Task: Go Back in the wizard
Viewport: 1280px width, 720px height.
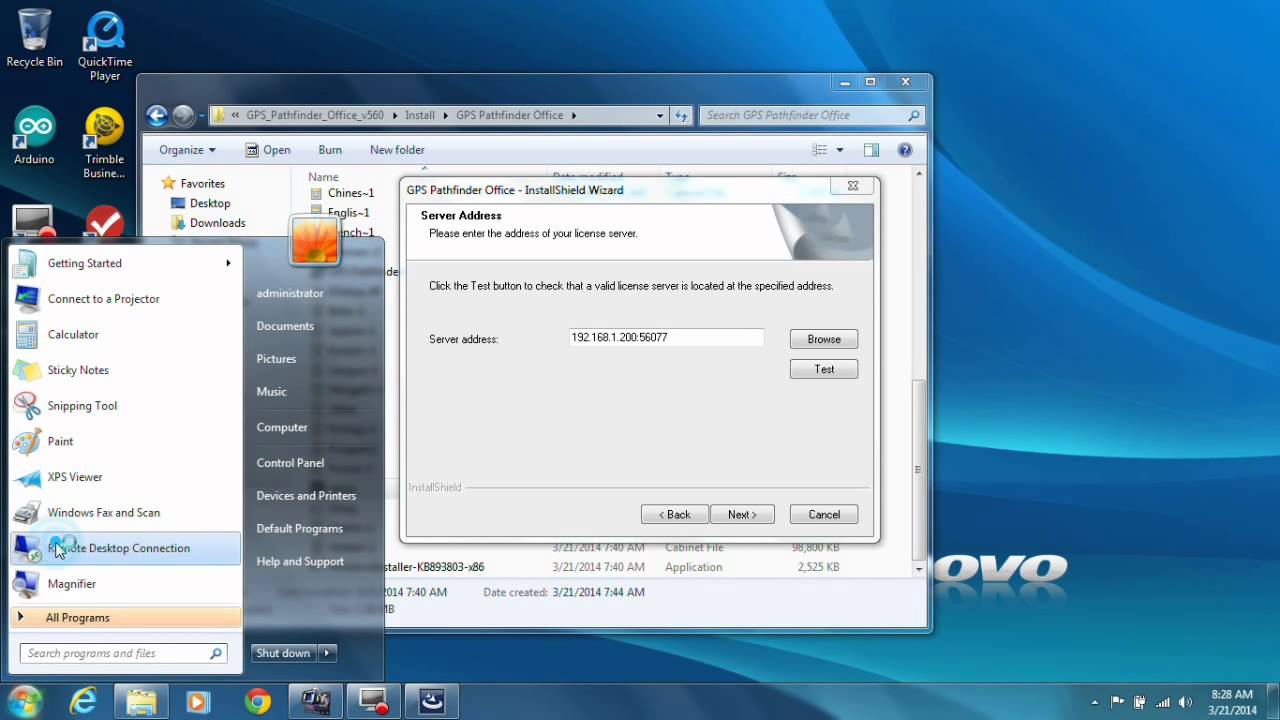Action: 675,514
